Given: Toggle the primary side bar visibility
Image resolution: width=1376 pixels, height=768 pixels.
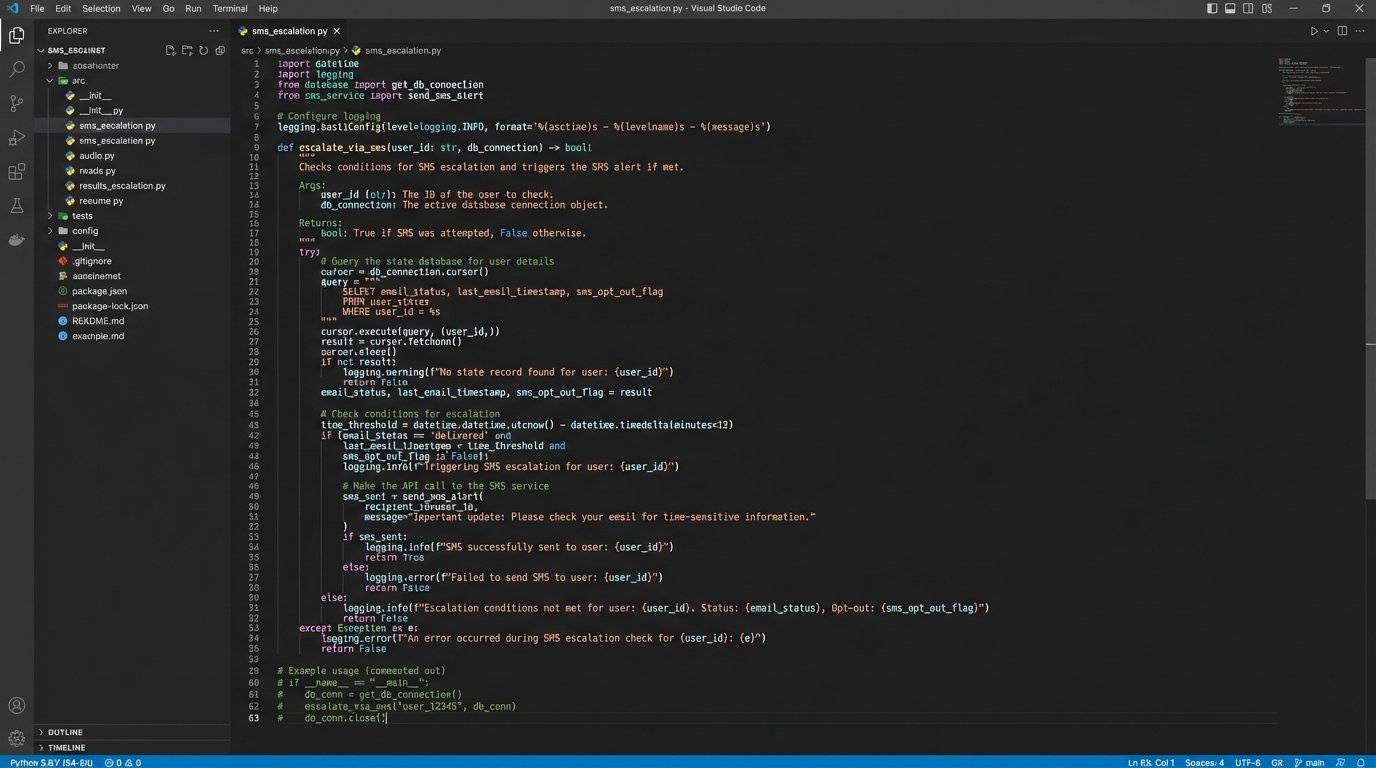Looking at the screenshot, I should pyautogui.click(x=1212, y=8).
